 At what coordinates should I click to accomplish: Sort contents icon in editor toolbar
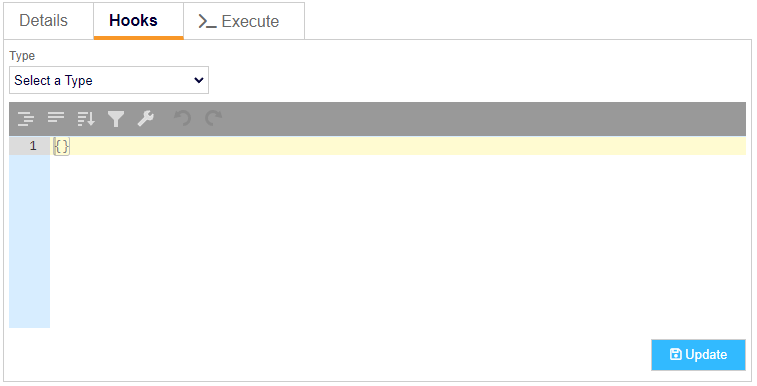(x=86, y=118)
